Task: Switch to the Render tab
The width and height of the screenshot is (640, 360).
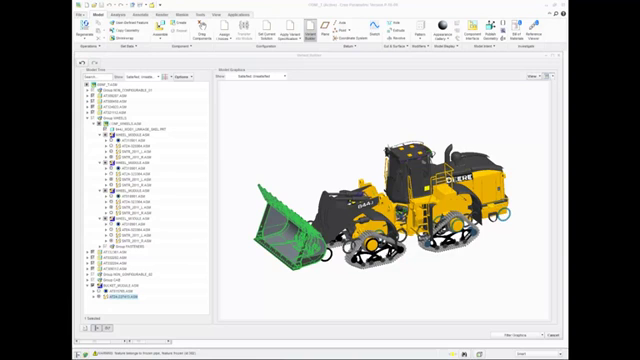Action: (162, 15)
